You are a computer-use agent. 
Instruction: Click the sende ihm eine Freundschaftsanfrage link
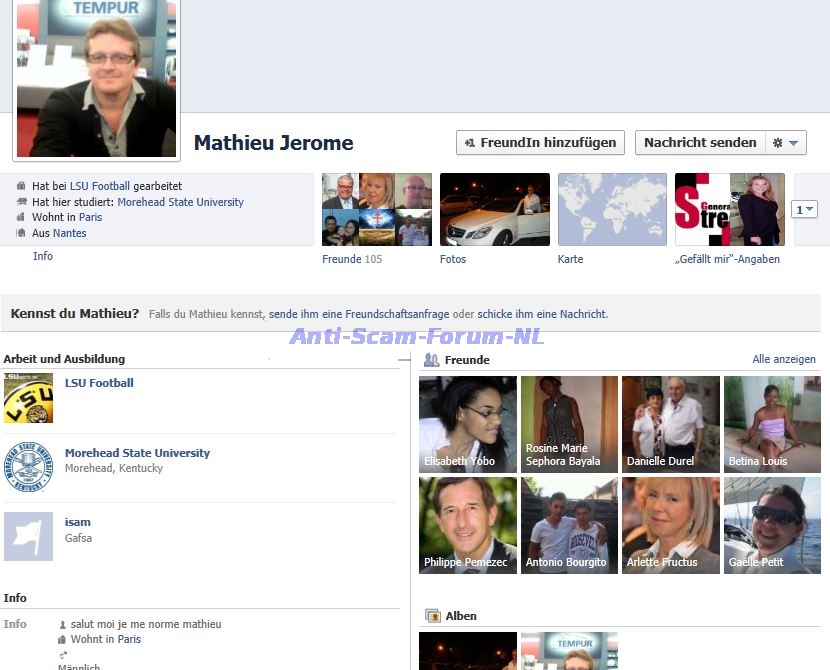click(x=359, y=314)
